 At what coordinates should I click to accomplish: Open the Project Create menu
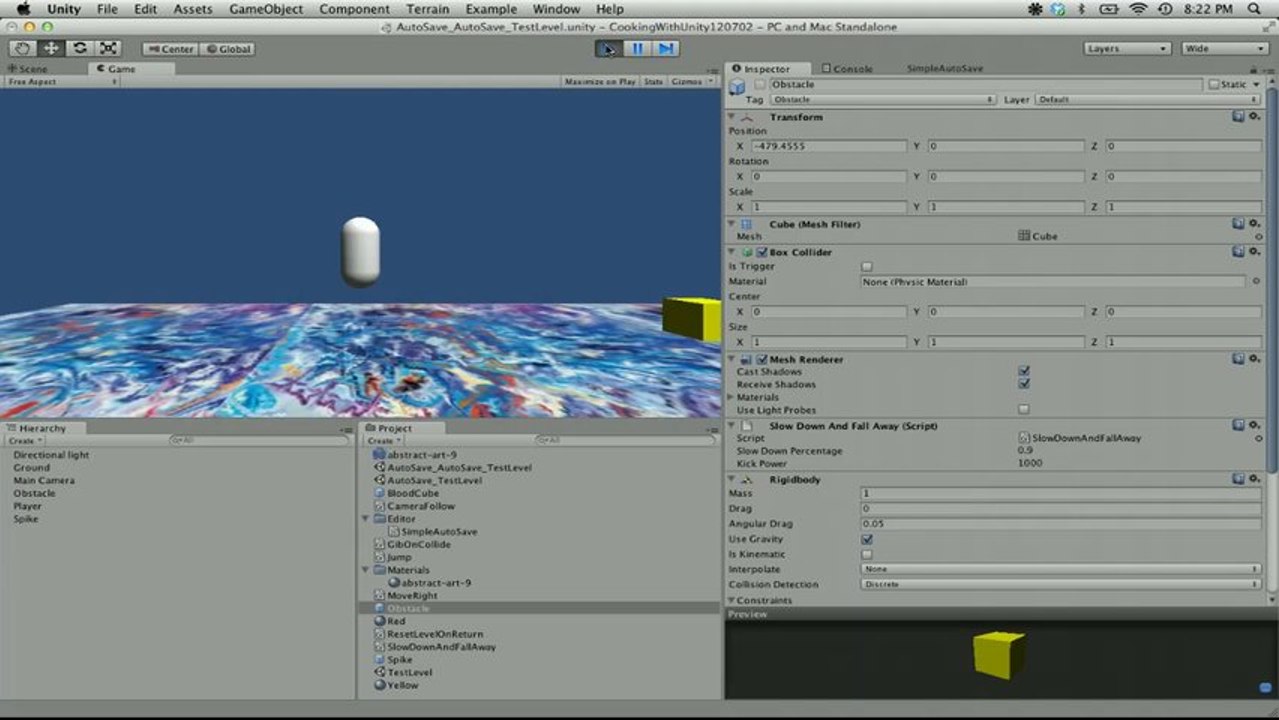point(383,440)
